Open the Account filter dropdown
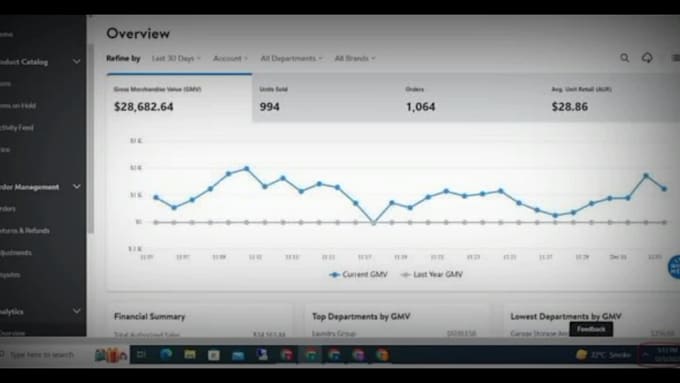This screenshot has height=383, width=680. [x=230, y=58]
